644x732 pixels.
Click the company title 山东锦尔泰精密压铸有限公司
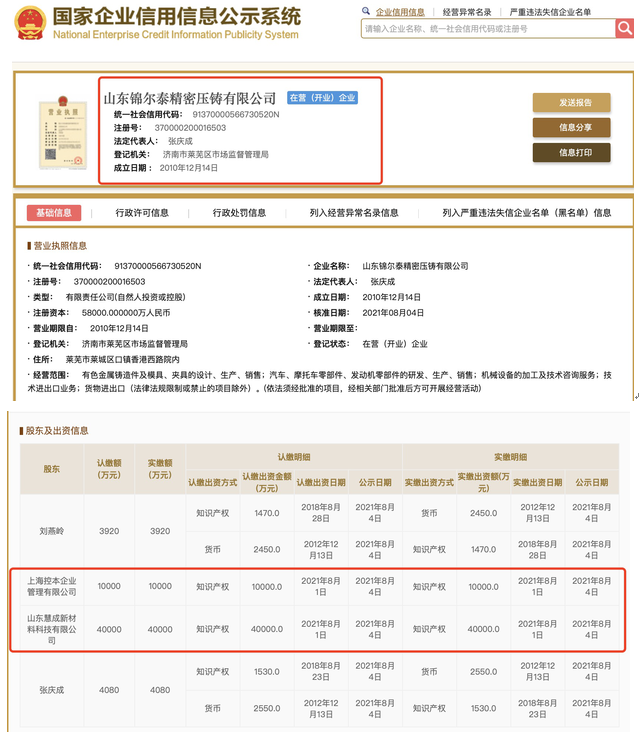pos(190,99)
